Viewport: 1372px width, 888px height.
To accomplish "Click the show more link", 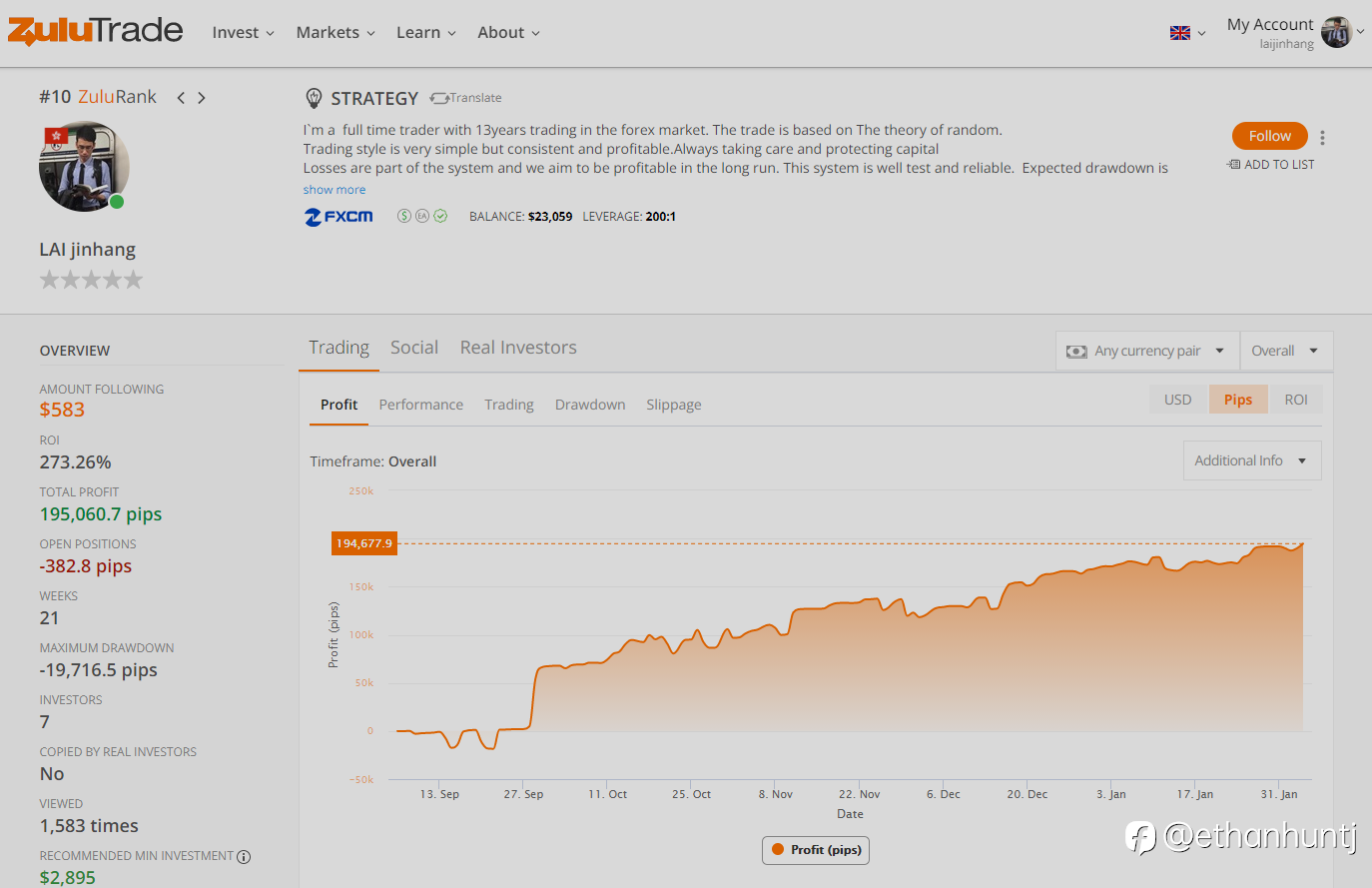I will 335,190.
